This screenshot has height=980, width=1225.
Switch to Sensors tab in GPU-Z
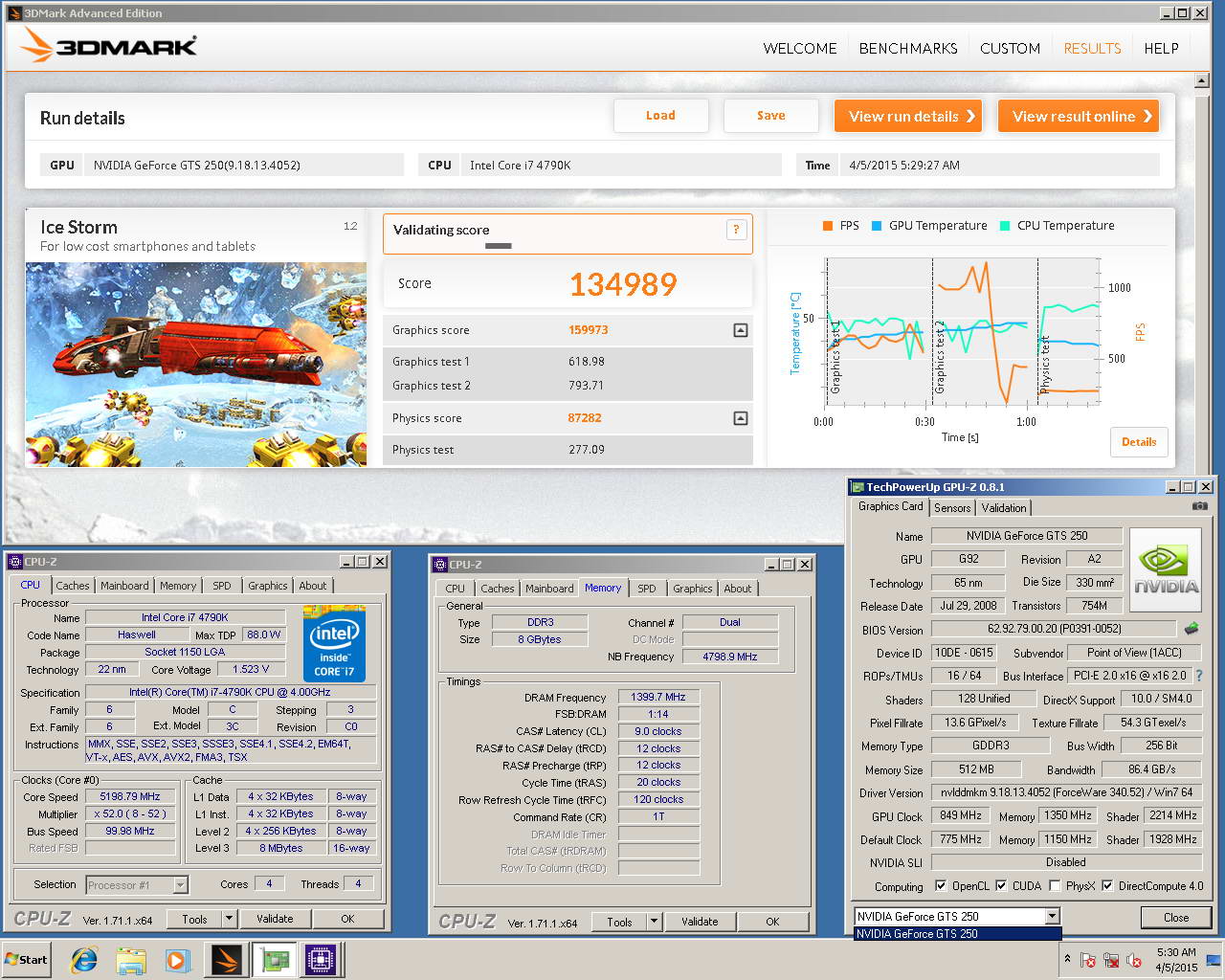click(x=952, y=508)
